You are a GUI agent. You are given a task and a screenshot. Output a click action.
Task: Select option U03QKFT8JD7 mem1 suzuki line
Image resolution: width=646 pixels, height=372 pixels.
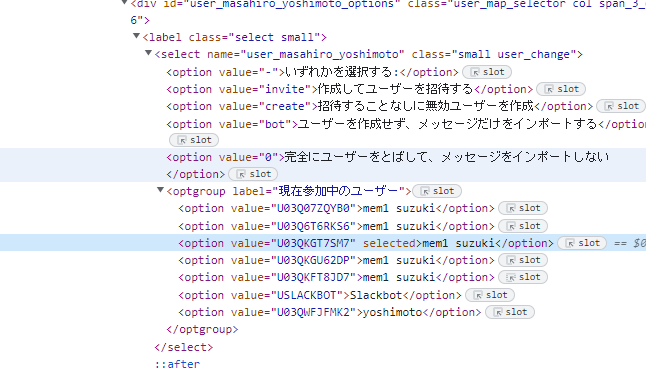pyautogui.click(x=336, y=277)
